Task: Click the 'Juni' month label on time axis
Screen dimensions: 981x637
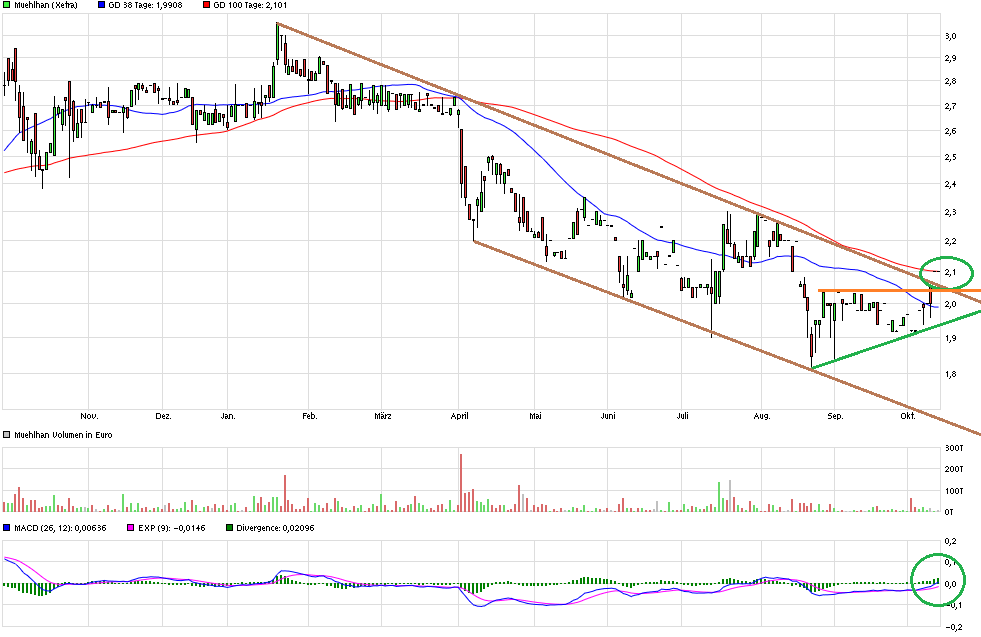Action: pyautogui.click(x=607, y=416)
